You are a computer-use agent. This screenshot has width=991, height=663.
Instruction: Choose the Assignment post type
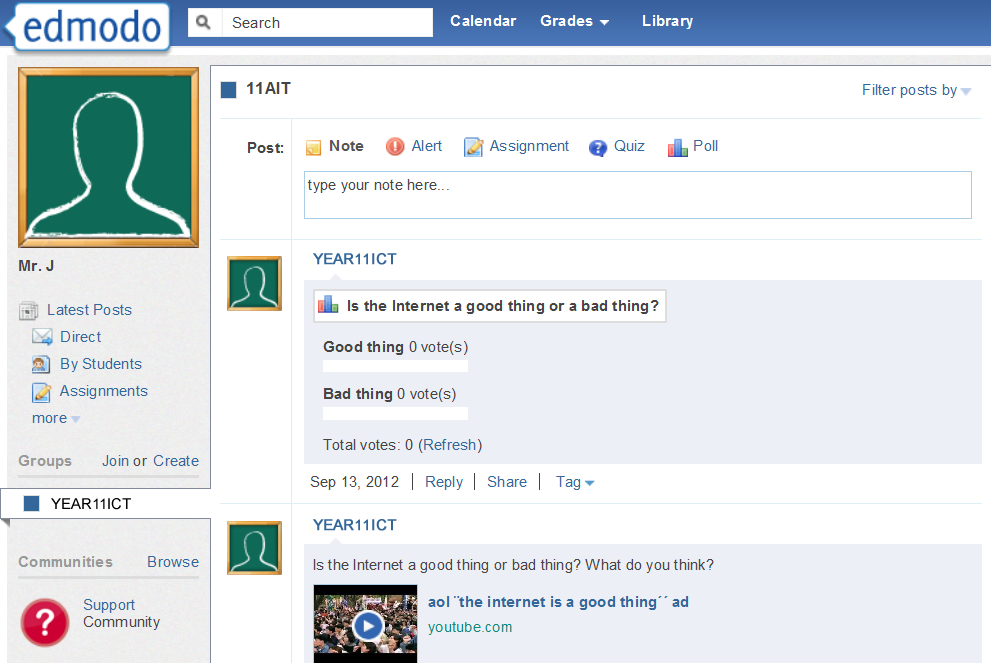[529, 146]
